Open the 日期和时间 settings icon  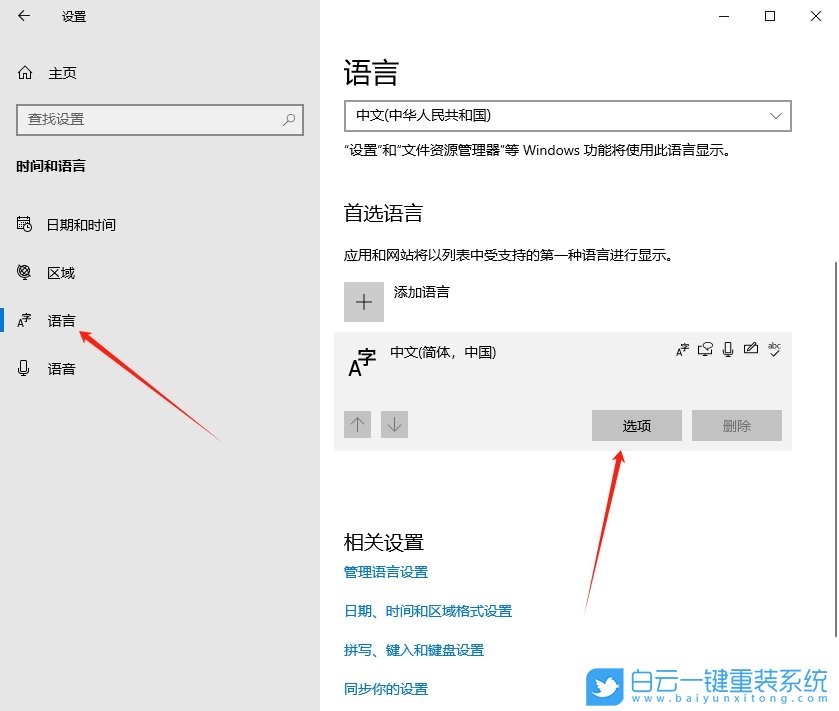pos(23,224)
